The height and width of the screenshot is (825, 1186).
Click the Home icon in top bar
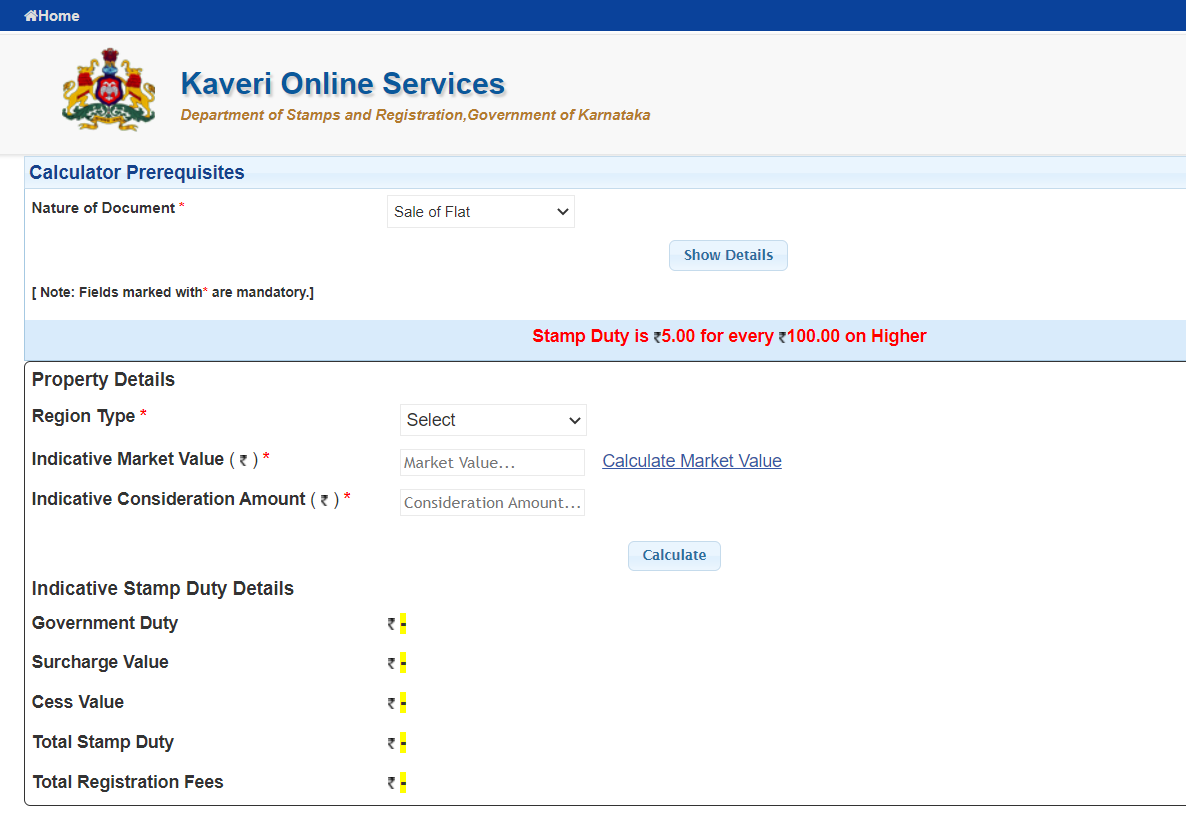point(31,16)
